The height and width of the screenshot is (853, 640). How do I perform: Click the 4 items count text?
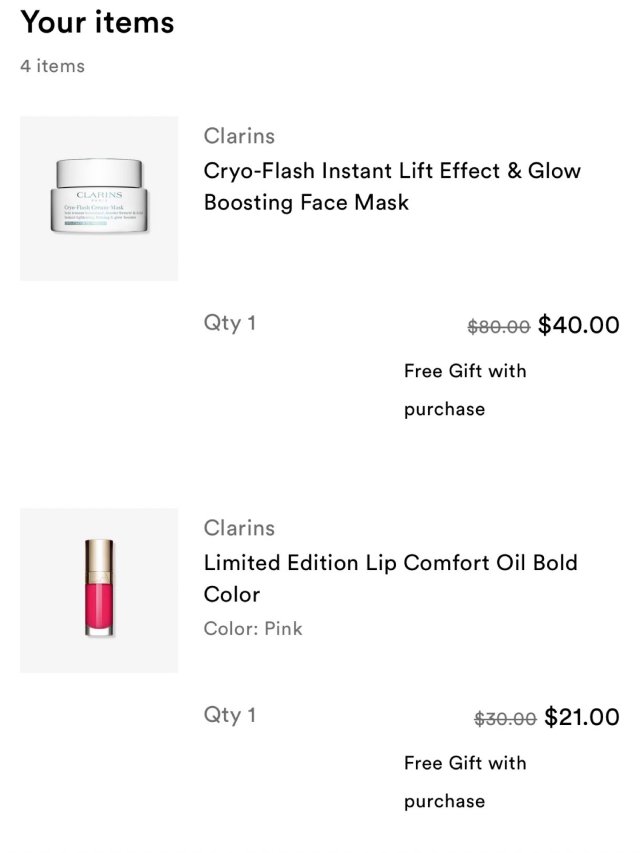pos(52,66)
